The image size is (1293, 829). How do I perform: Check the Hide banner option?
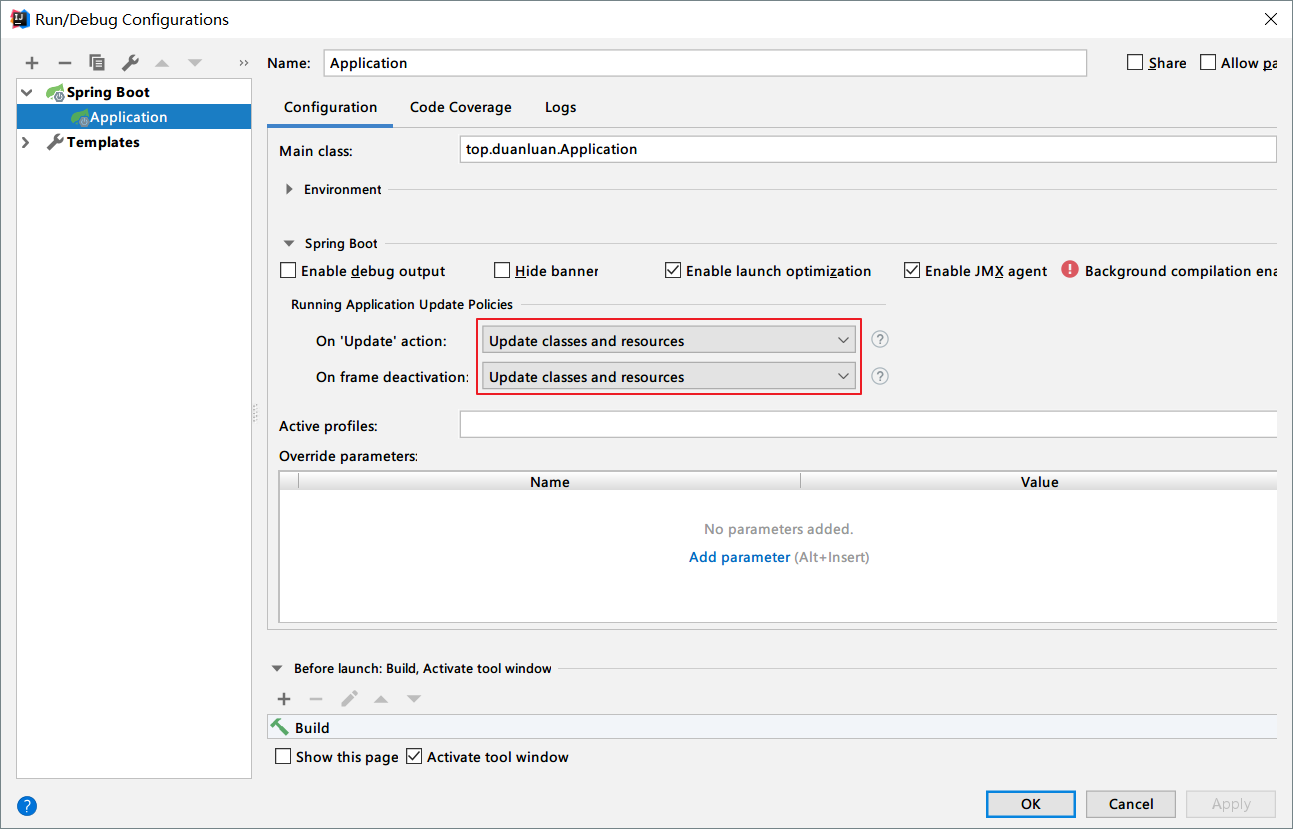click(502, 270)
